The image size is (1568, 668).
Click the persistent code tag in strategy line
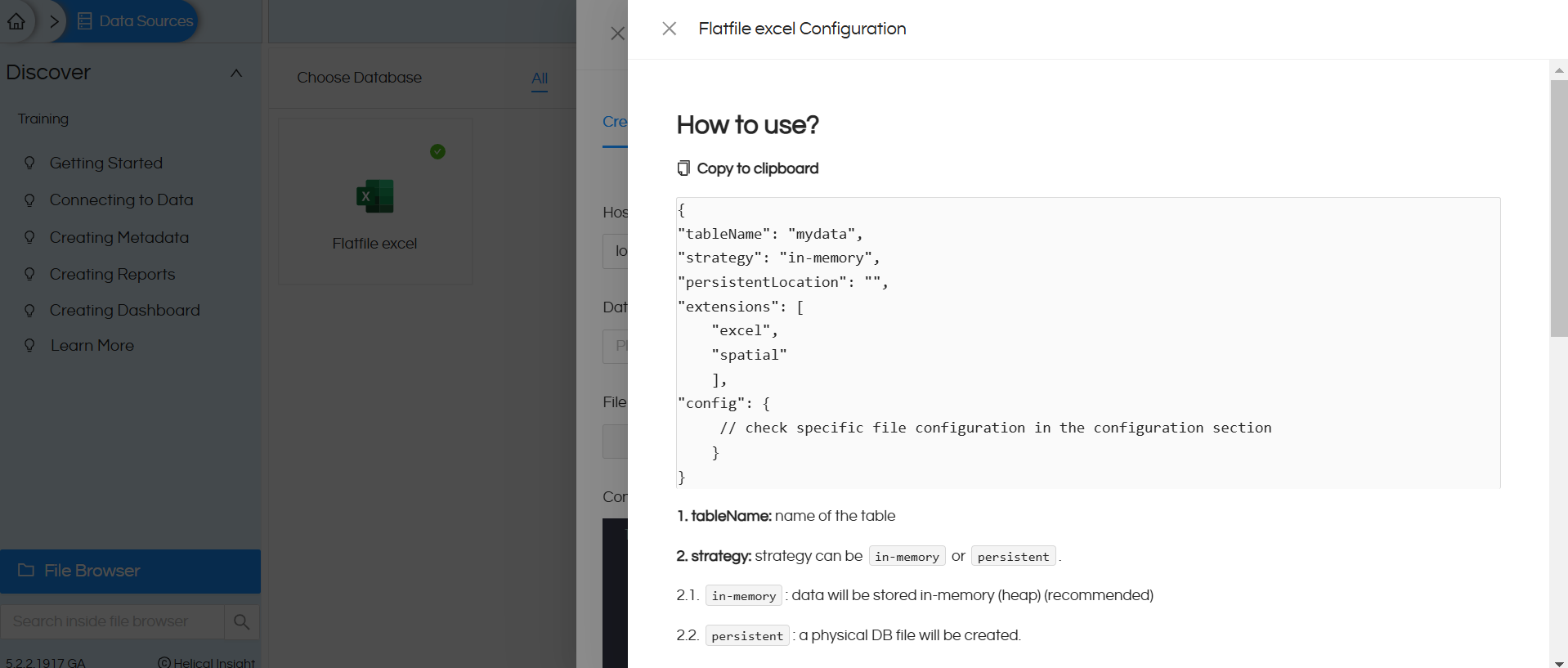(x=1013, y=556)
